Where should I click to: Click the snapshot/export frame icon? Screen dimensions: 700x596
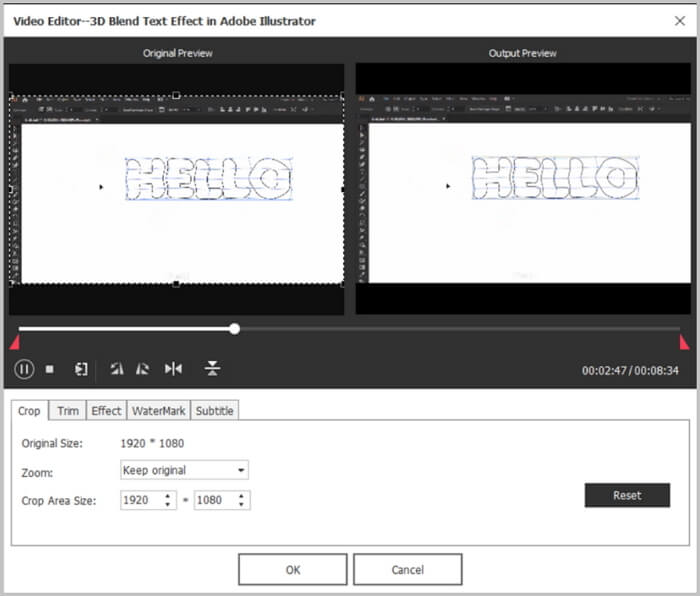coord(81,369)
